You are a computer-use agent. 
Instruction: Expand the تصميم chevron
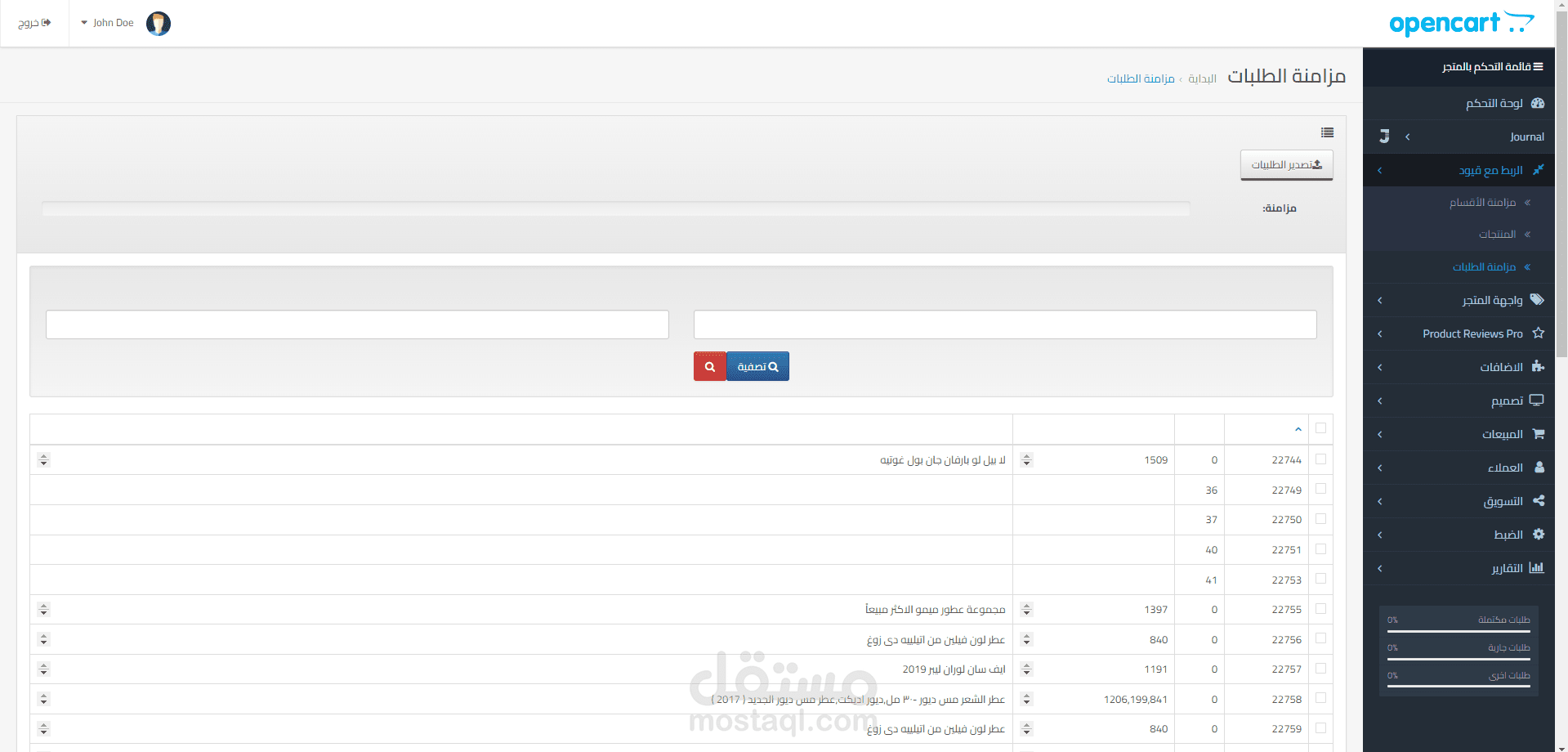pyautogui.click(x=1379, y=401)
